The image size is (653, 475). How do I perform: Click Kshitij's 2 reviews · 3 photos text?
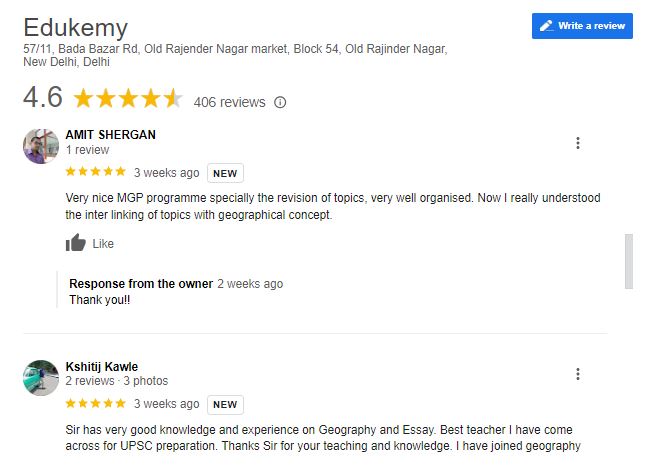(117, 381)
